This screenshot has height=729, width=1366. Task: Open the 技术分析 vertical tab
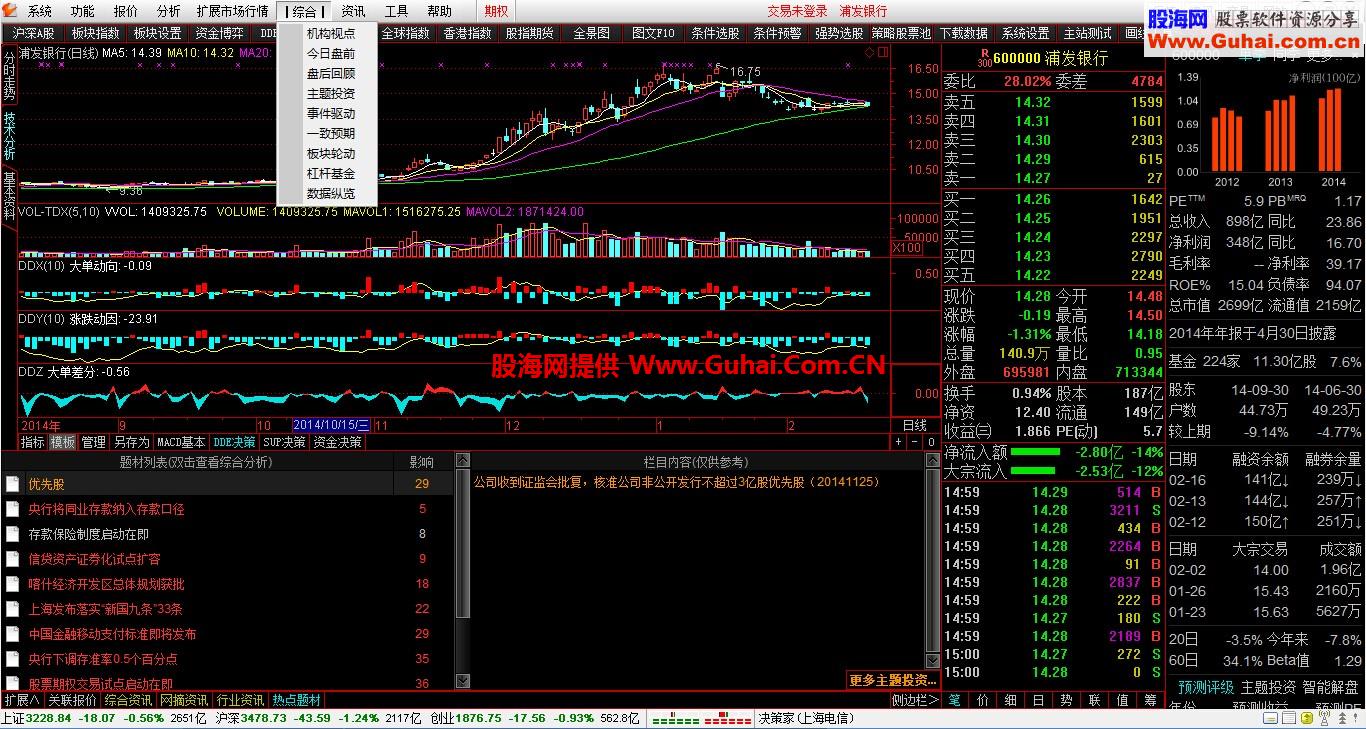coord(9,137)
